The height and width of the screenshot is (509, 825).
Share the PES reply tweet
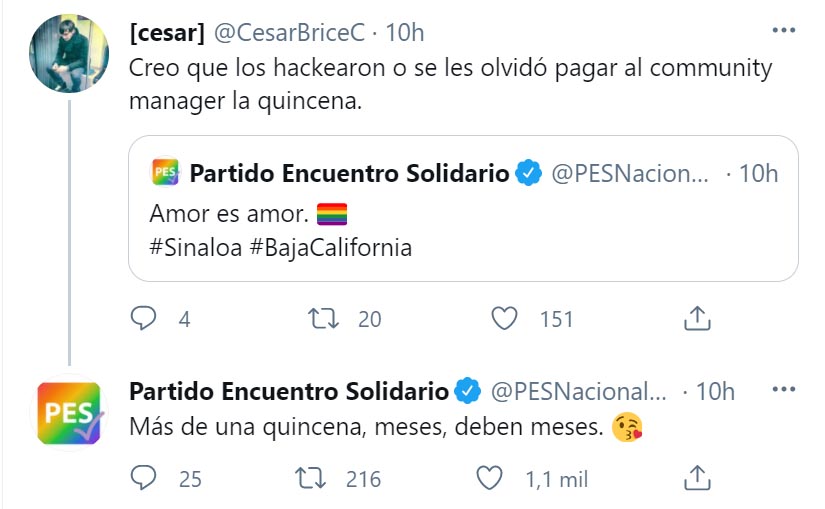pos(696,479)
